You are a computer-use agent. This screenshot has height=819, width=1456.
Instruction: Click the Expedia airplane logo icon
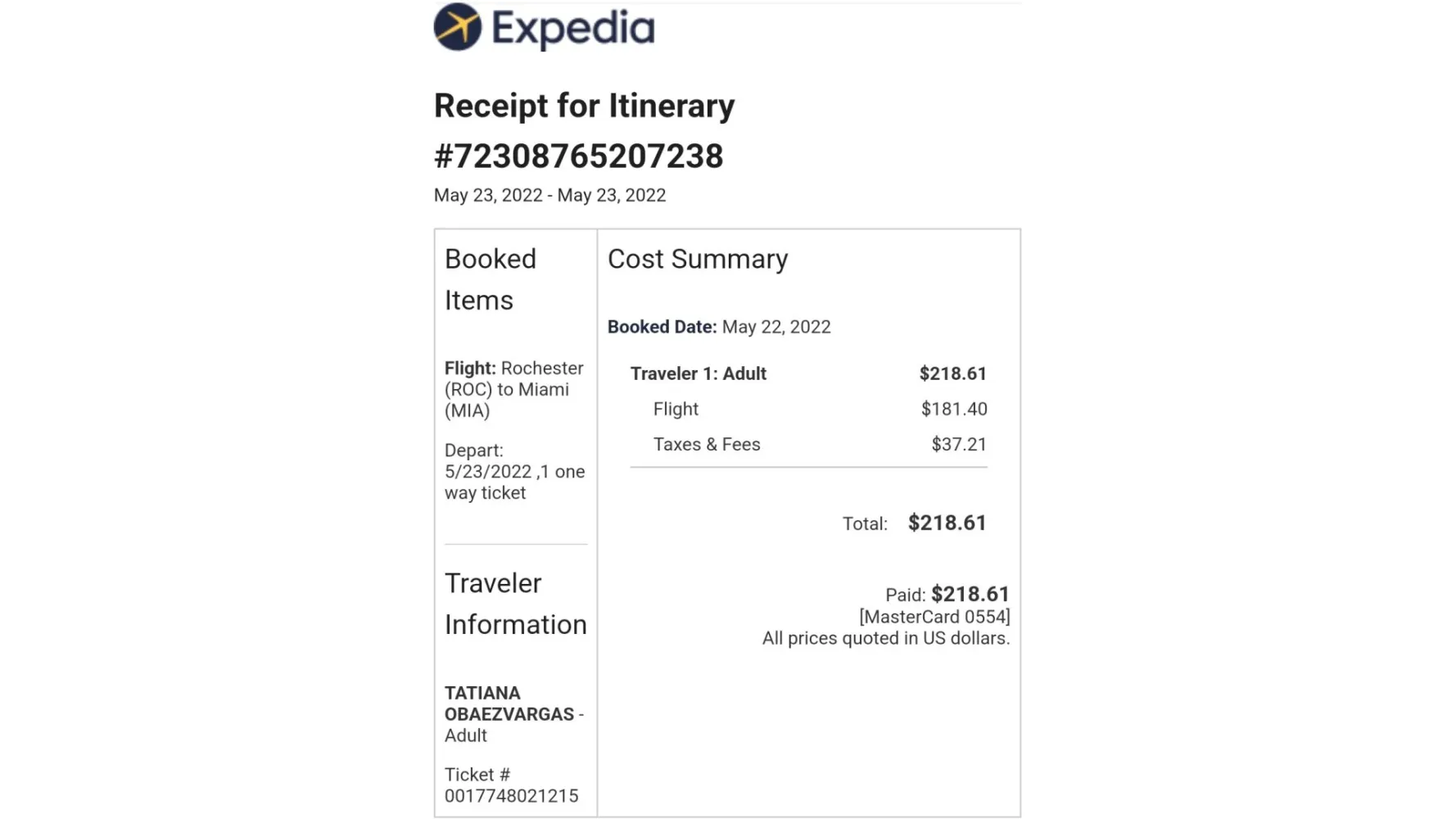pos(458,27)
